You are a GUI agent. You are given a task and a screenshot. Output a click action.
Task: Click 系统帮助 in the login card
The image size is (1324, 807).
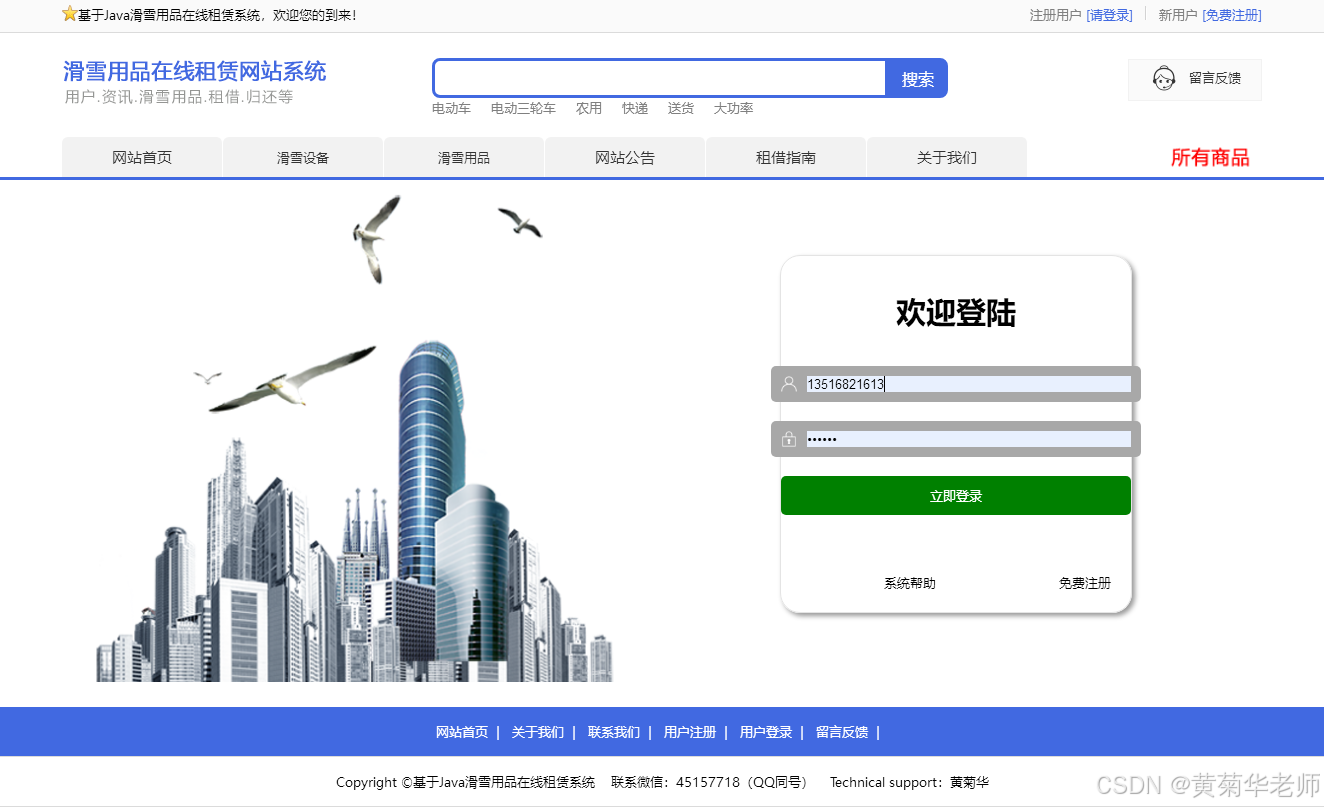point(910,583)
